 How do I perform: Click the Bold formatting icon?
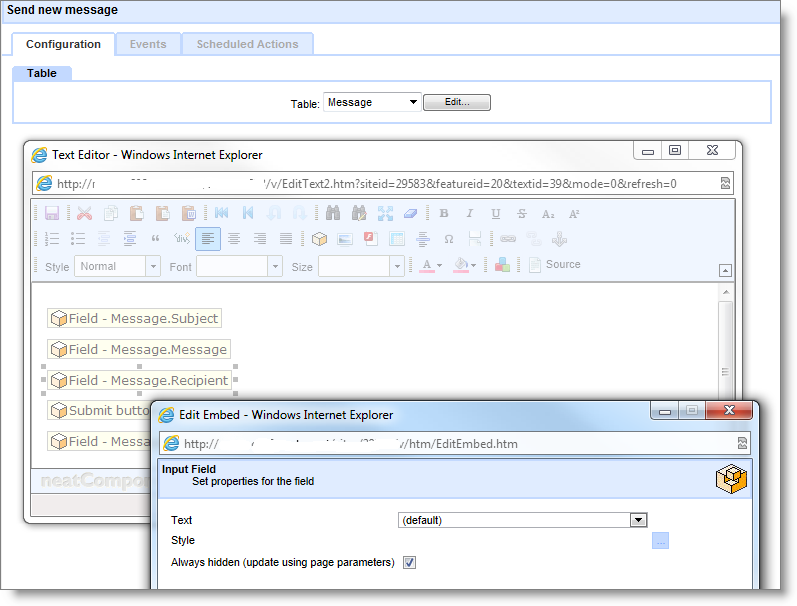444,213
